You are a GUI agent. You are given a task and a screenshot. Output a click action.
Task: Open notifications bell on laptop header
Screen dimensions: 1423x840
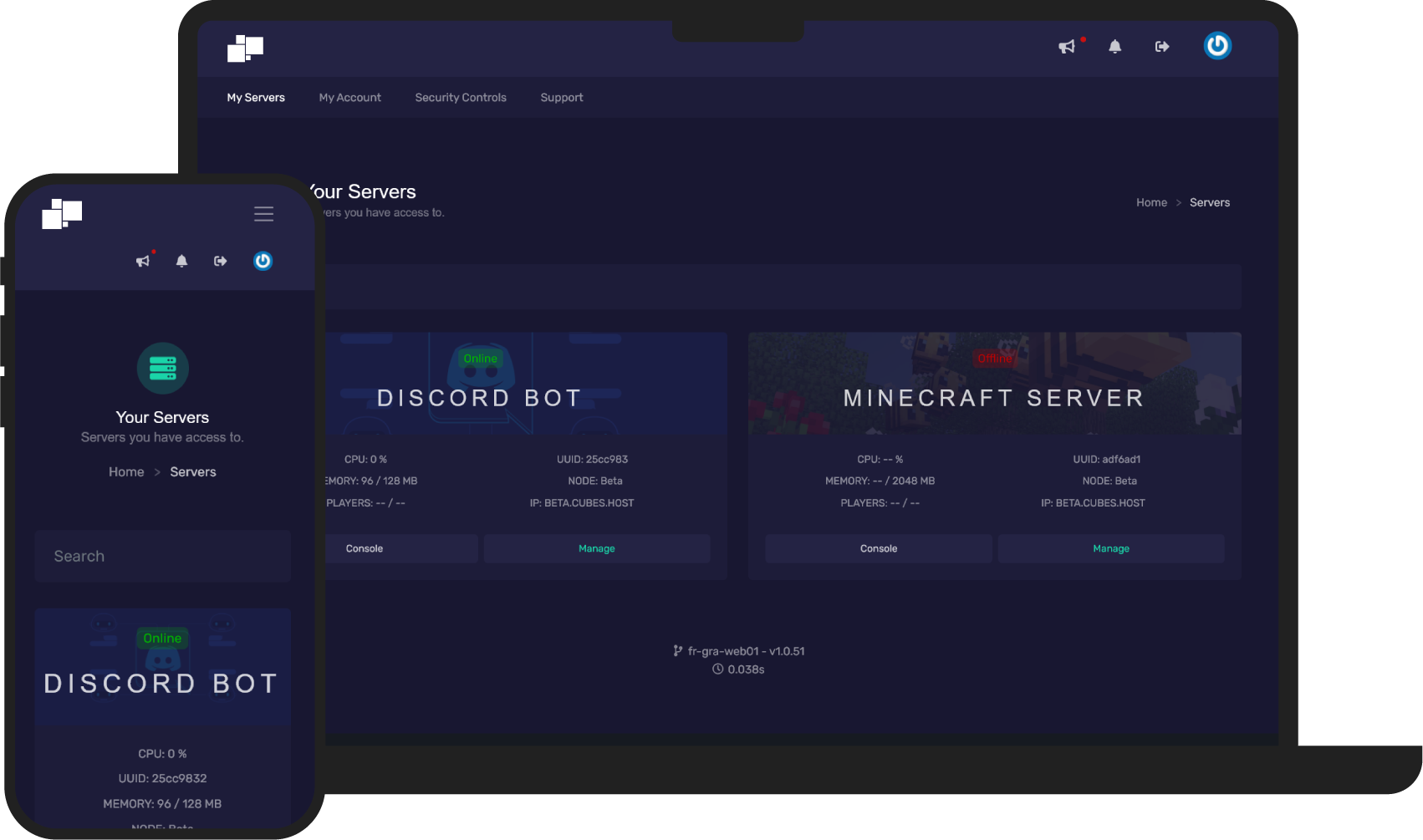pos(1114,47)
